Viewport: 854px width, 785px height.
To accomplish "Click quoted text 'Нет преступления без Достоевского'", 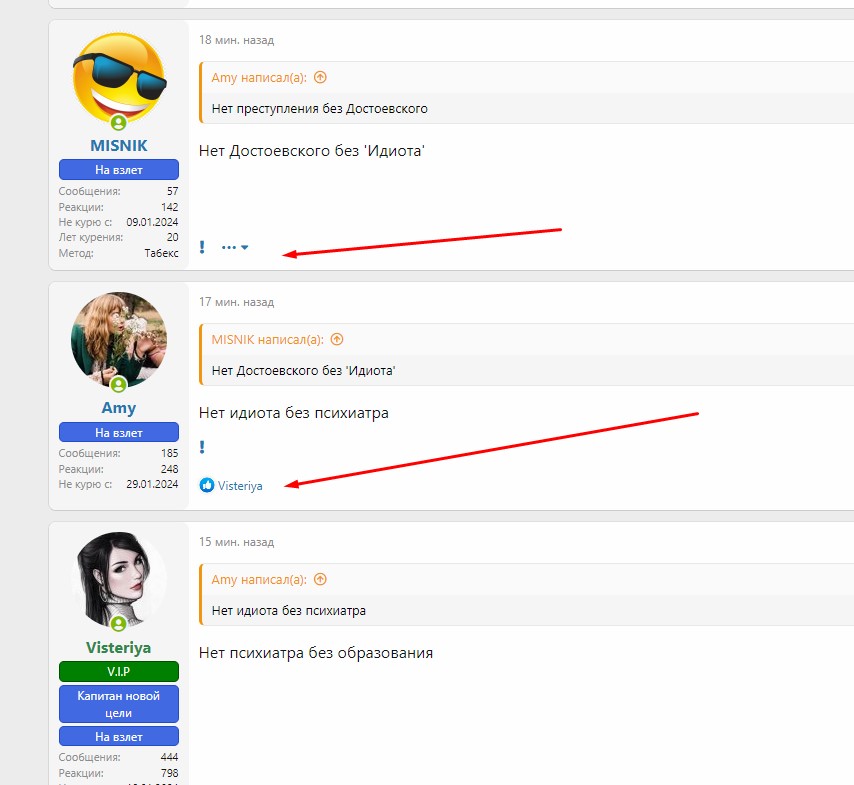I will tap(320, 108).
